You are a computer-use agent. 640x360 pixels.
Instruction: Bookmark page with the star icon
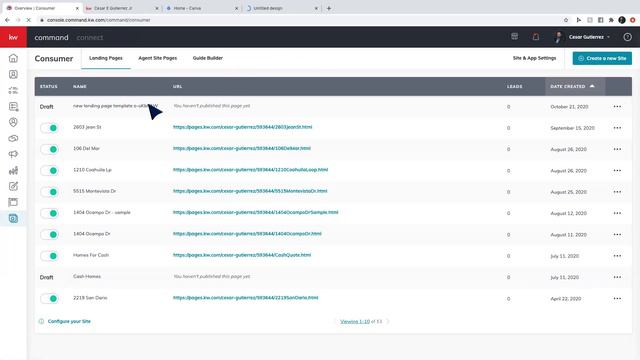tap(566, 20)
